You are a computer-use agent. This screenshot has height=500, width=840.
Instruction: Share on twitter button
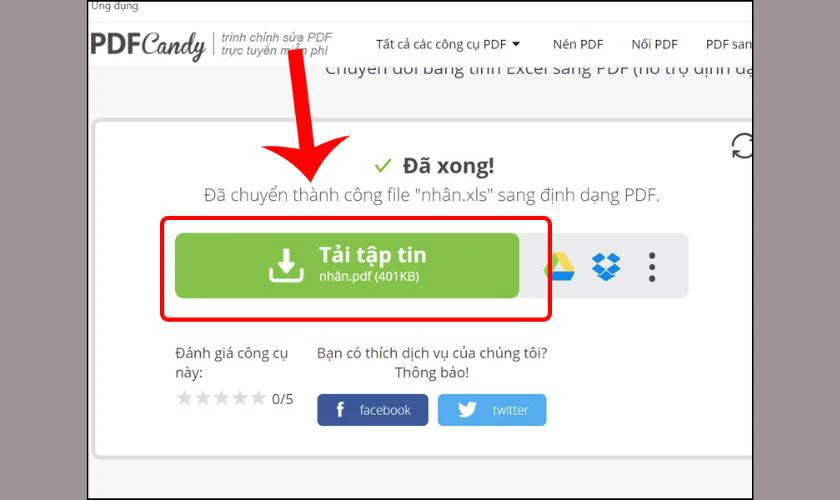point(492,410)
